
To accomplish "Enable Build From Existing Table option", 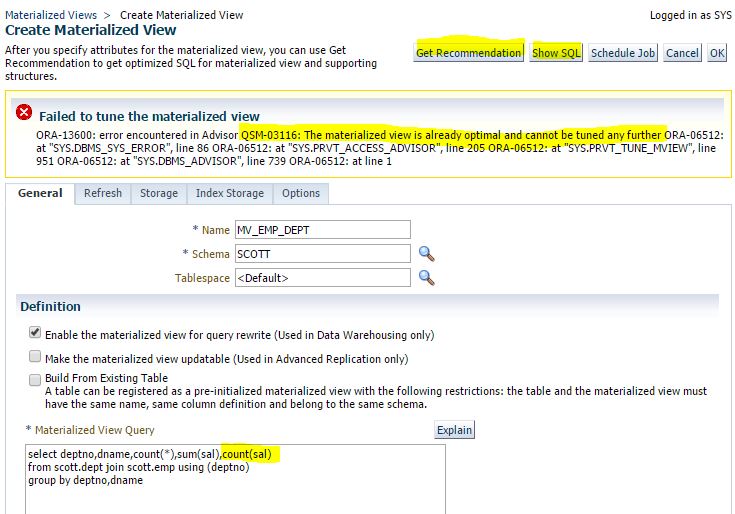I will pos(35,379).
